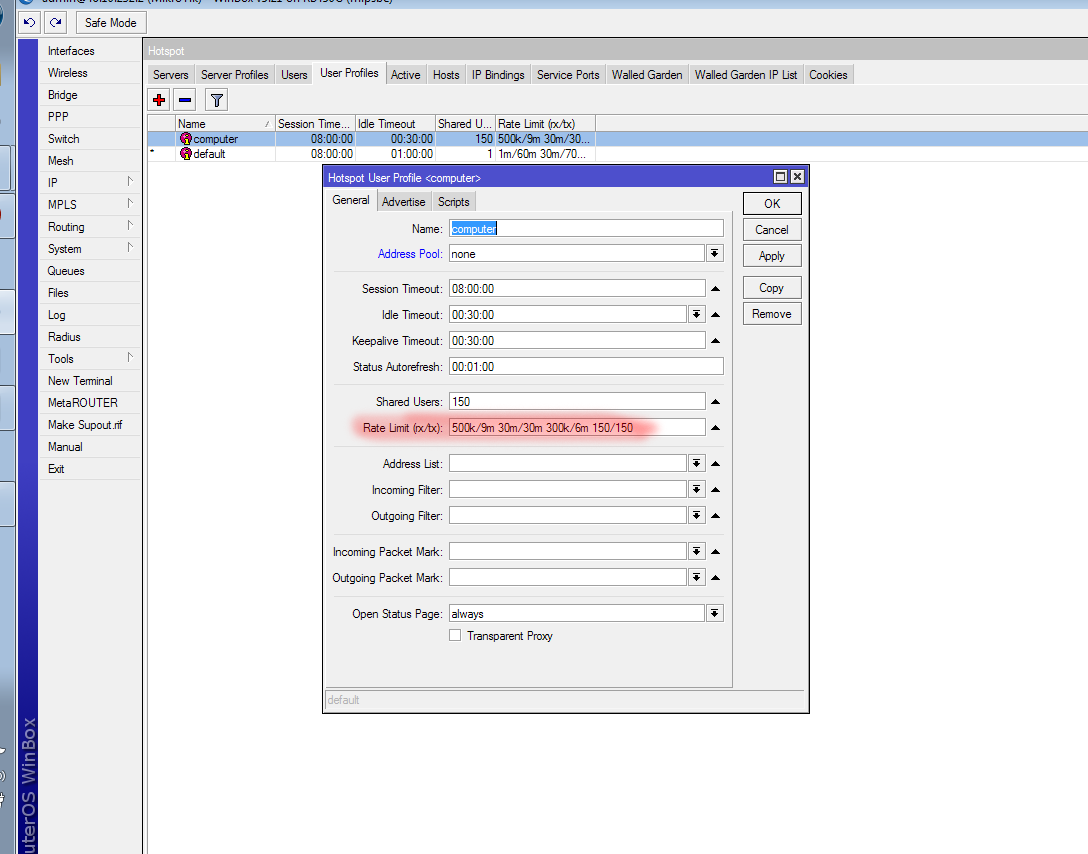Click the undo arrow icon
1088x854 pixels.
30,22
